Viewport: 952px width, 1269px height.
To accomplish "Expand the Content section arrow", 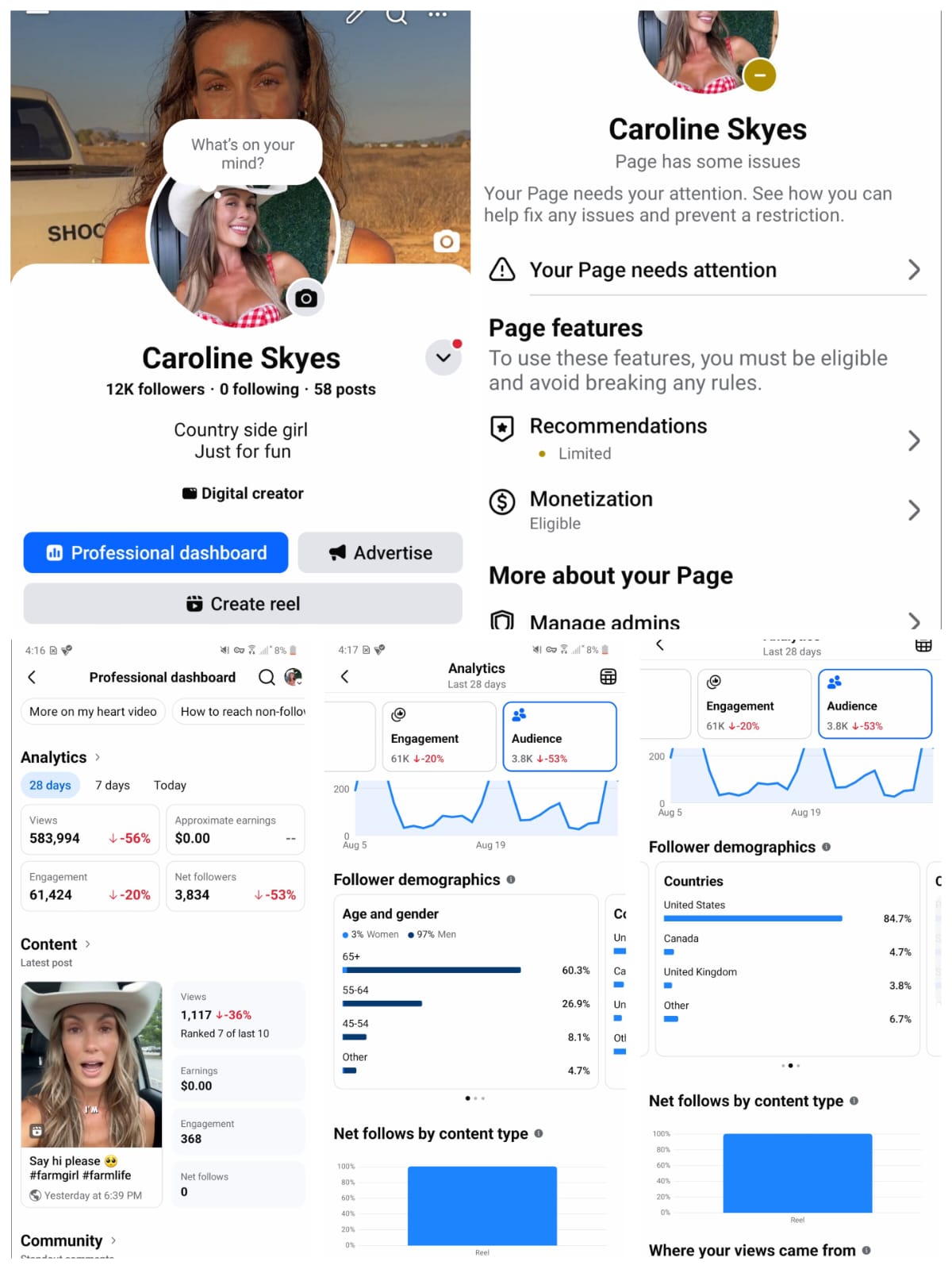I will [x=87, y=944].
